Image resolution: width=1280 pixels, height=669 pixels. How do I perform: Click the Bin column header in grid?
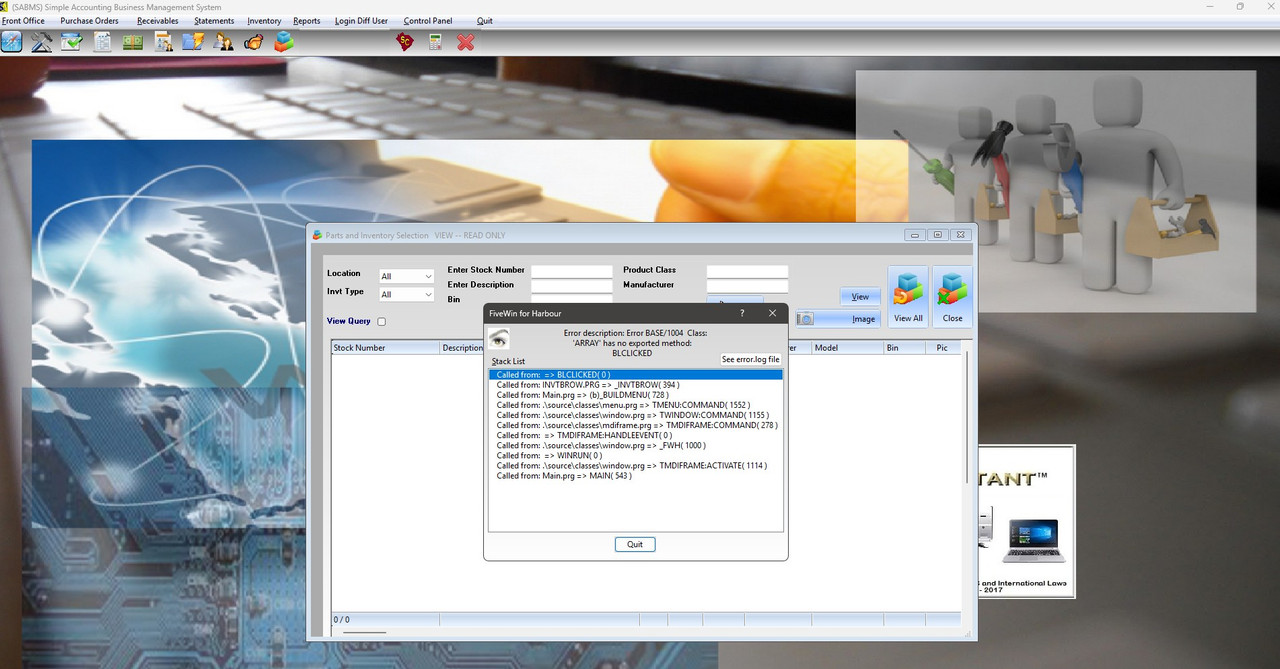coord(903,348)
